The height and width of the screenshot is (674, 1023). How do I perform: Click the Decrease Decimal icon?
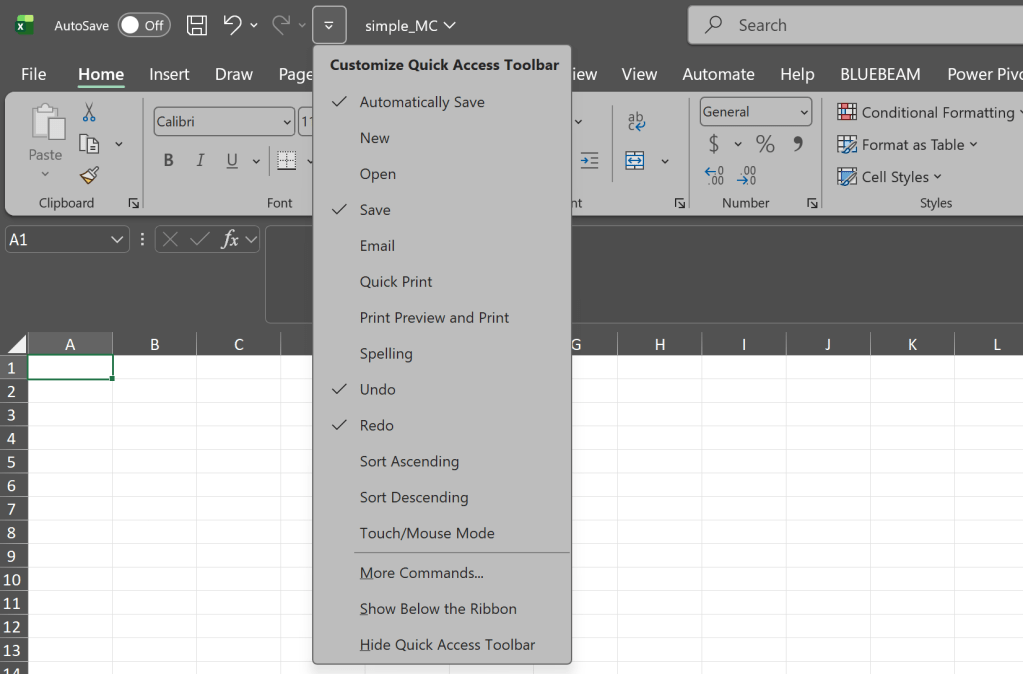pos(746,176)
